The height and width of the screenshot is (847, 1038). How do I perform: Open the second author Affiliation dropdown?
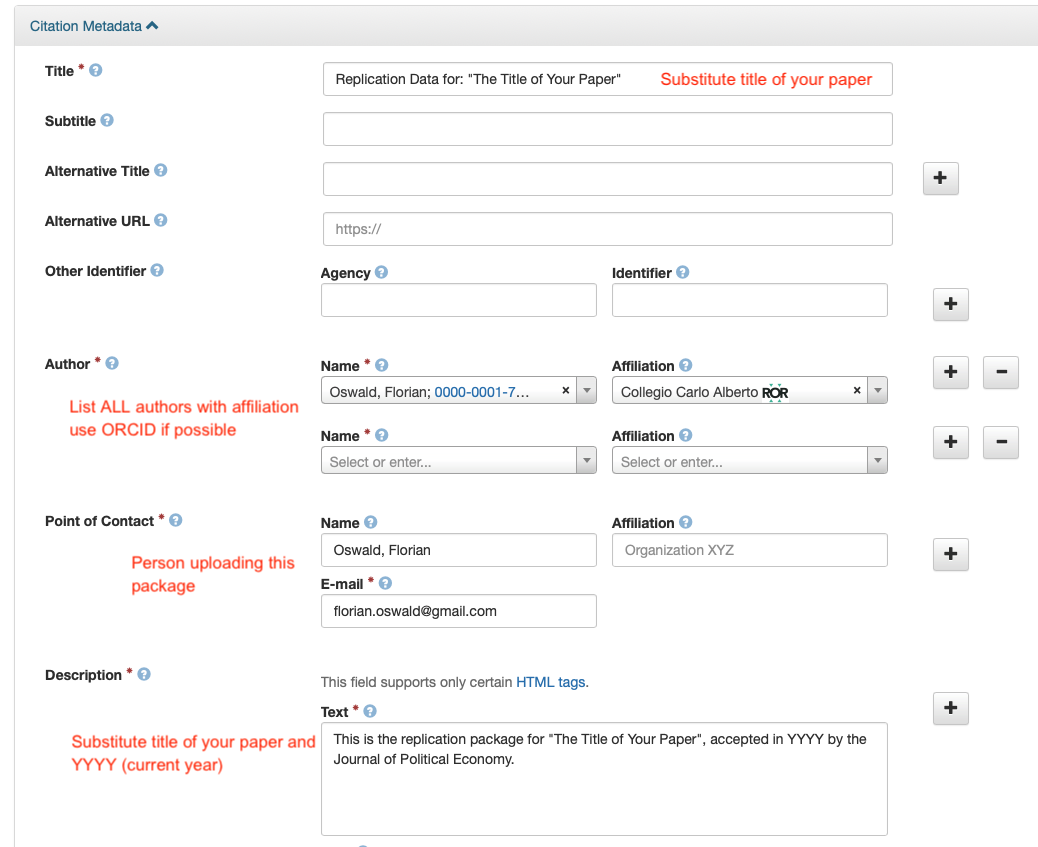click(x=877, y=461)
